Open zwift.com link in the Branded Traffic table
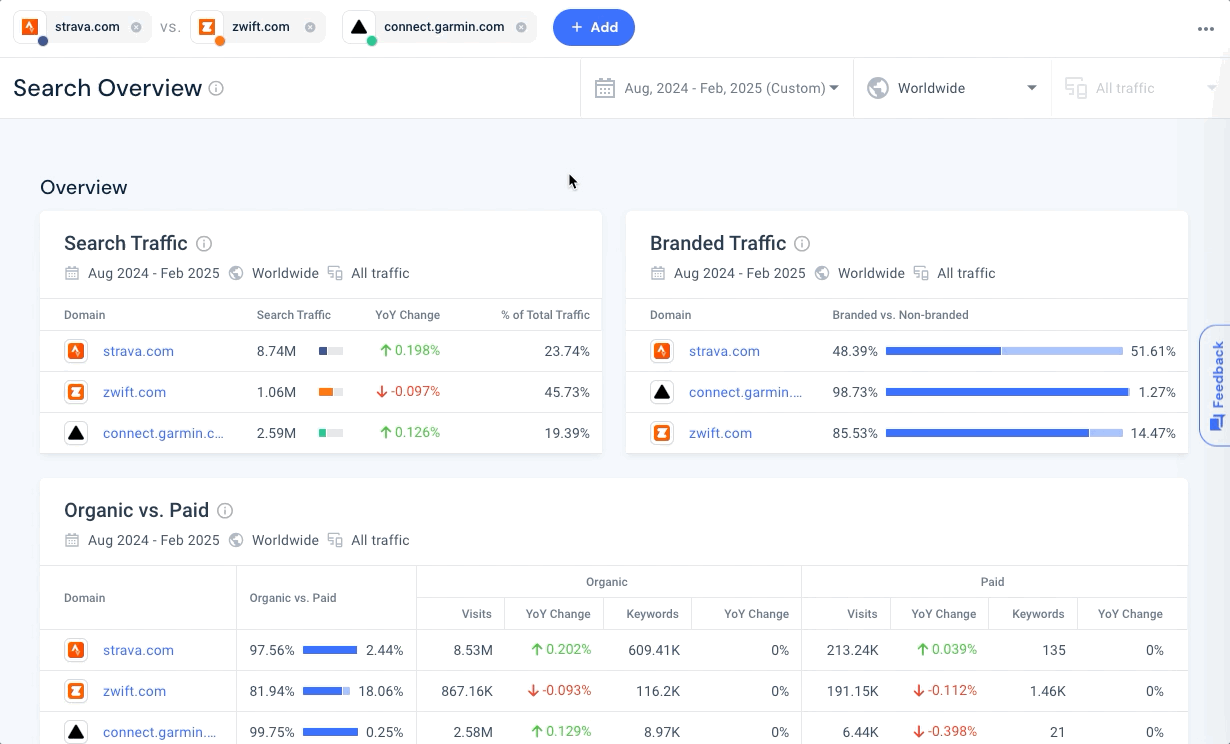The image size is (1230, 744). pyautogui.click(x=720, y=433)
